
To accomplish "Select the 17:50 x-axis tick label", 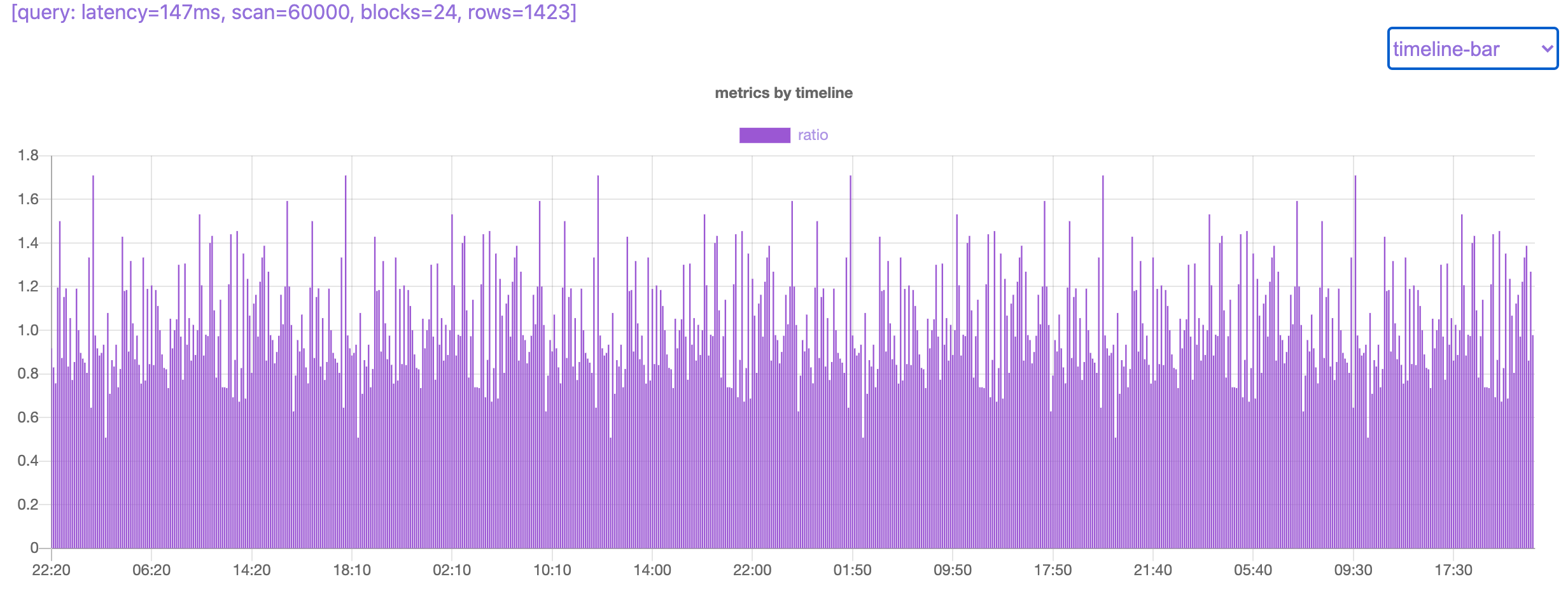I will tap(1053, 569).
